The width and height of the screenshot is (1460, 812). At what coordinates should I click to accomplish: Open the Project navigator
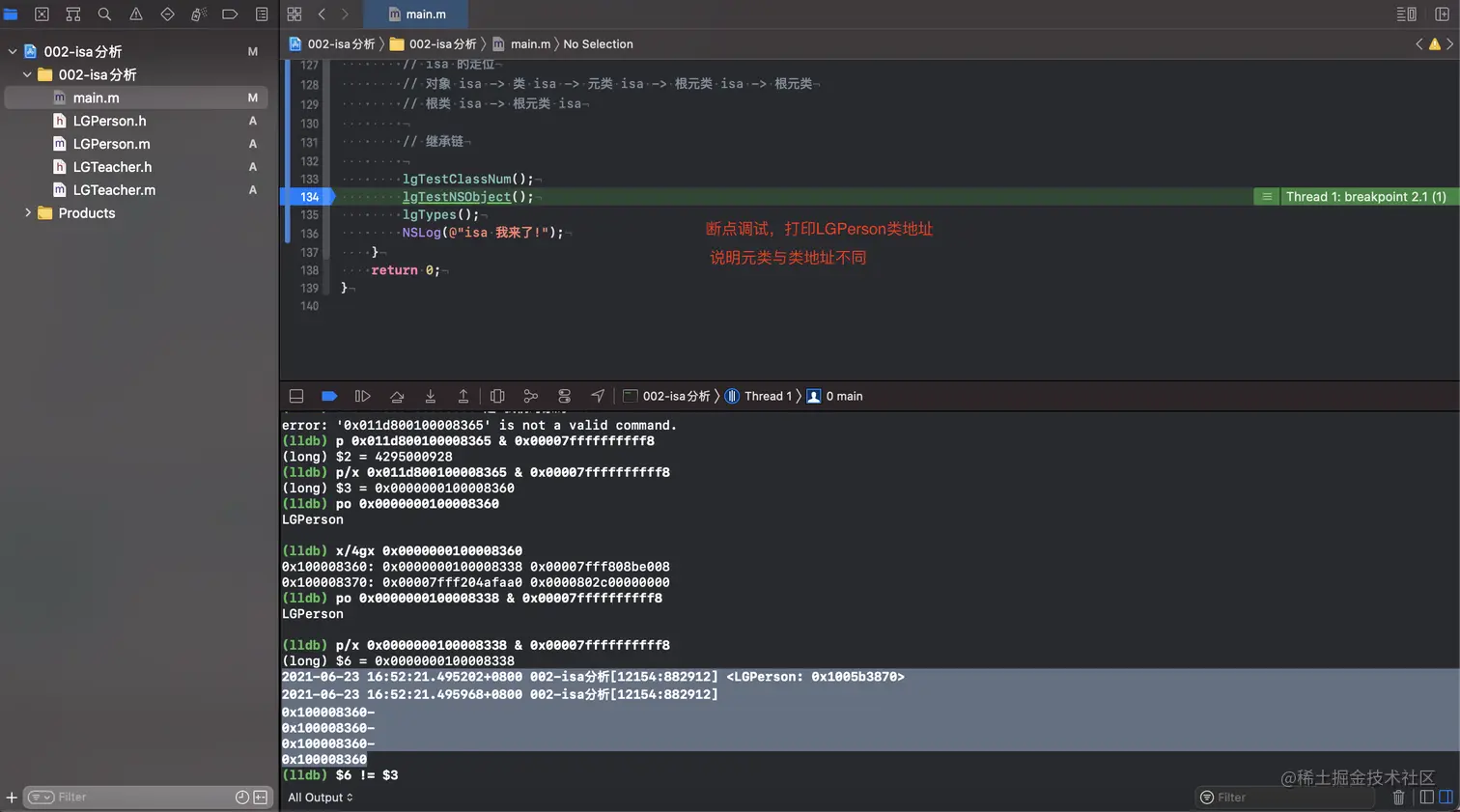pos(11,14)
